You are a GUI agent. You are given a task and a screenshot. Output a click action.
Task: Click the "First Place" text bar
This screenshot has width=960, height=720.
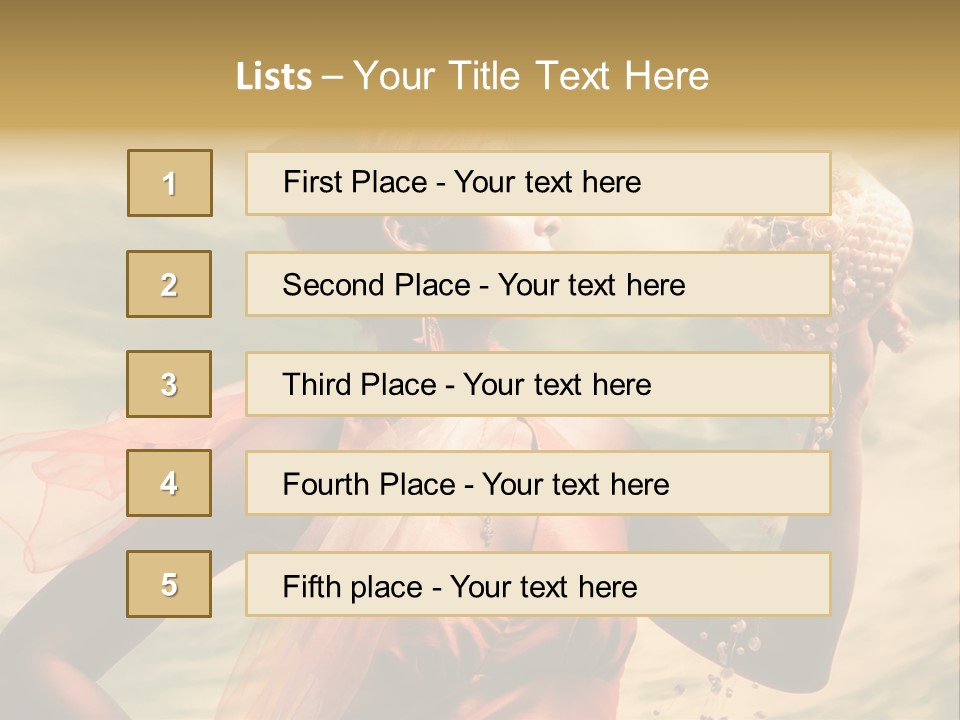click(x=538, y=183)
